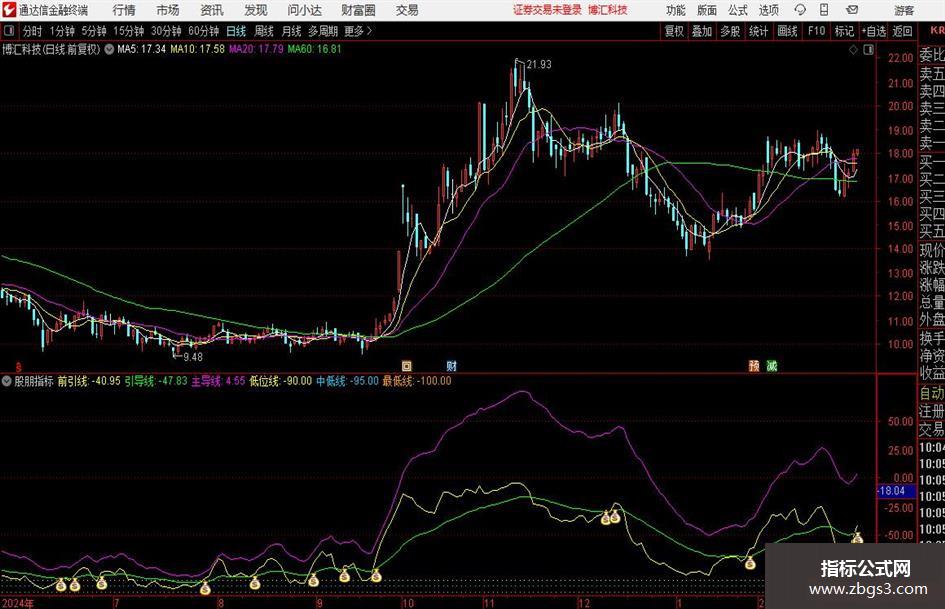Click the red 证券交易未登录 login link
Screen dimensions: 945x609
[x=547, y=10]
